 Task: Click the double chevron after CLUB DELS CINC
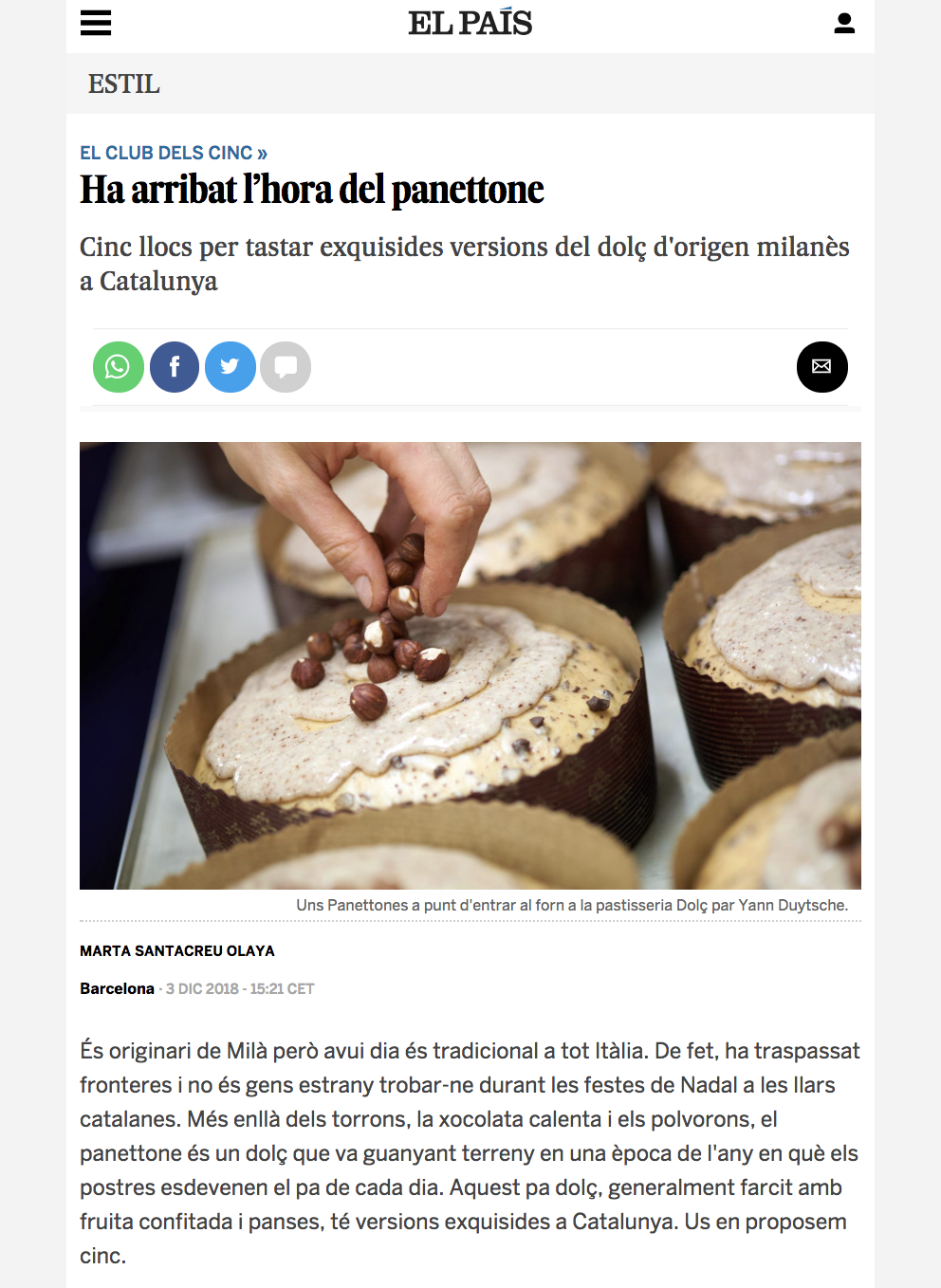263,153
